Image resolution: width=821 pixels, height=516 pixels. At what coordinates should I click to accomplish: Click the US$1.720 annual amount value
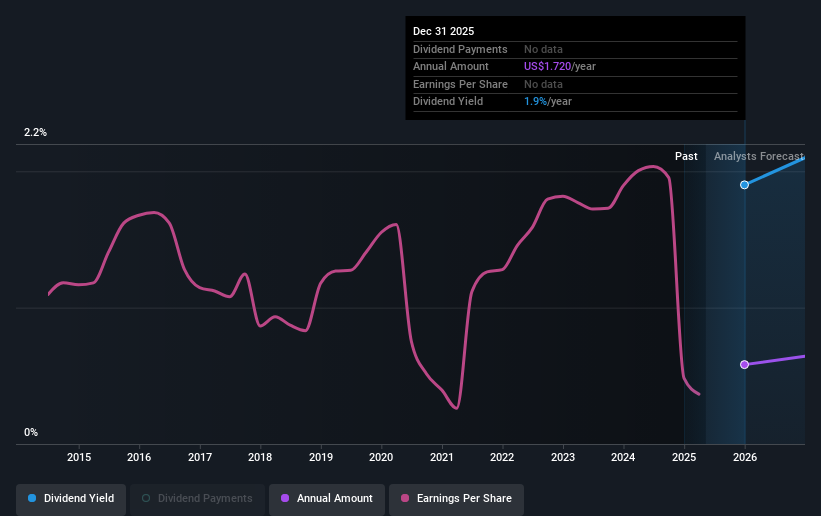547,67
